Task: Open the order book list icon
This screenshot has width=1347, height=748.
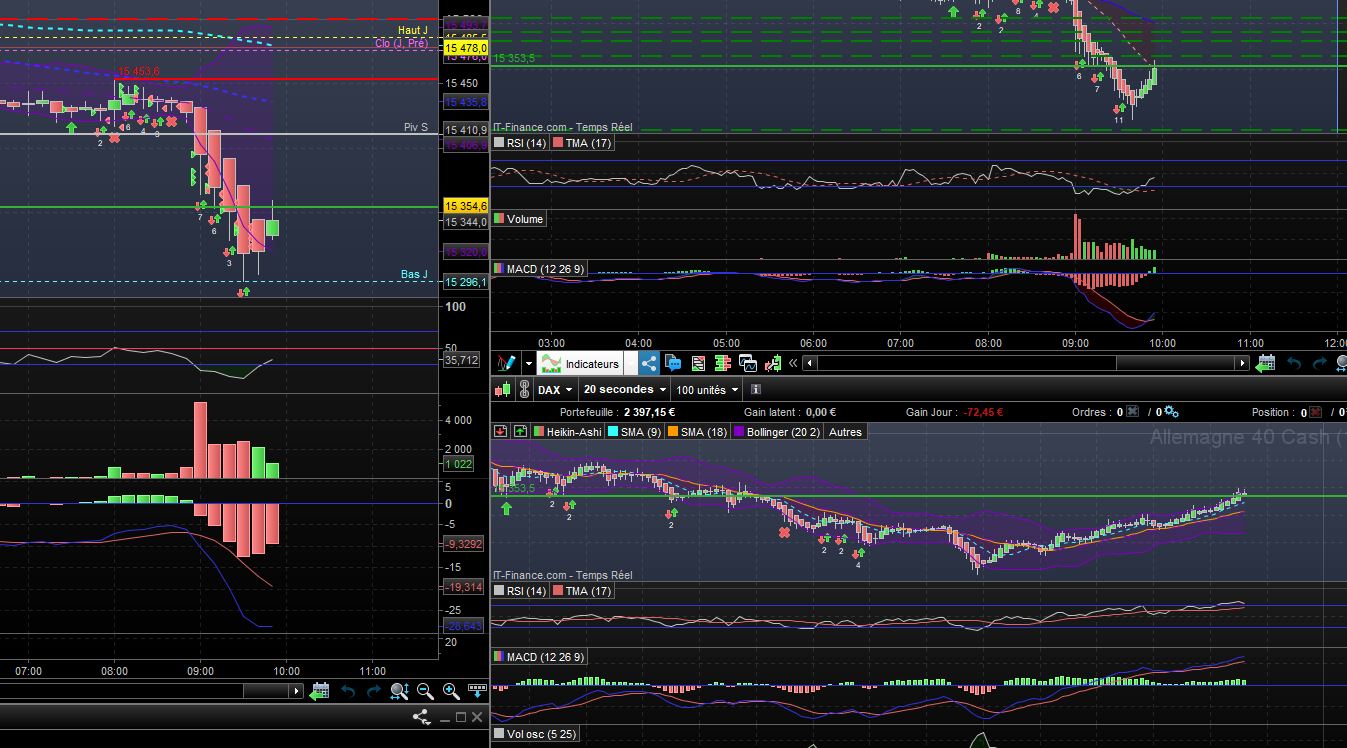Action: (x=699, y=363)
